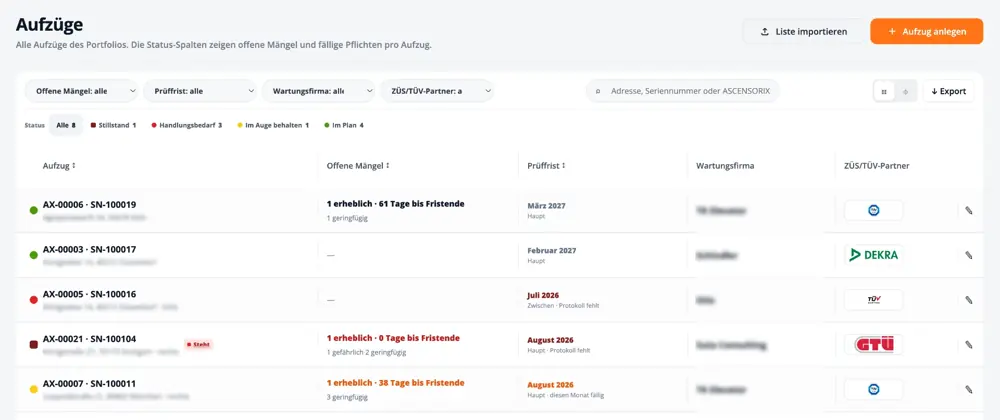Click the Steht badge on AX-00021
Image resolution: width=1000 pixels, height=420 pixels.
pos(198,344)
